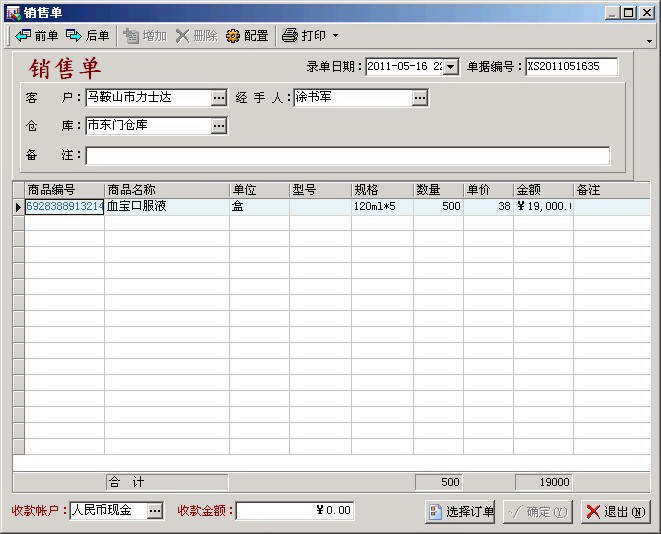Click into 收款帐户 field 人民币现金

(x=109, y=511)
